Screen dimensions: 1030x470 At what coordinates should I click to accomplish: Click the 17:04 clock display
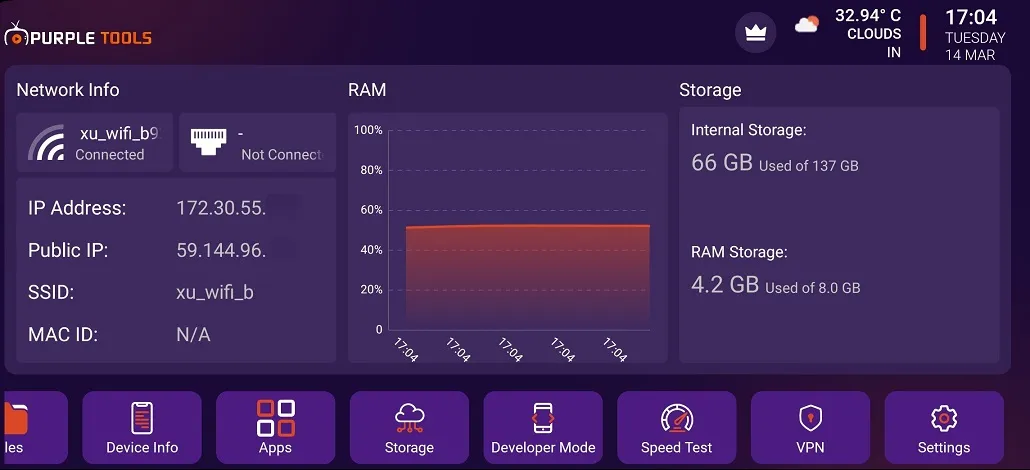click(971, 17)
